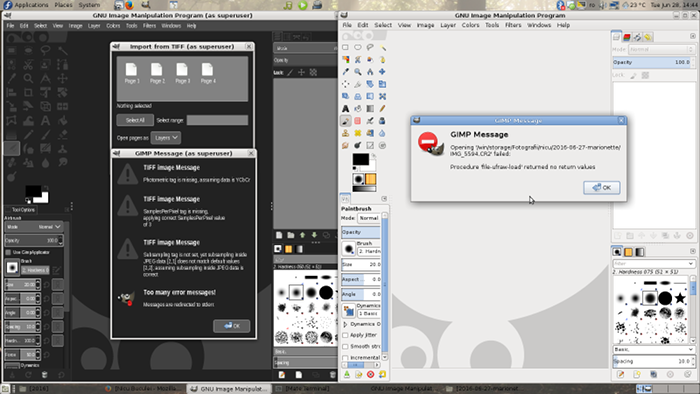700x394 pixels.
Task: Select Ellipse Select tool in right GIMP toolbox
Action: pyautogui.click(x=358, y=47)
